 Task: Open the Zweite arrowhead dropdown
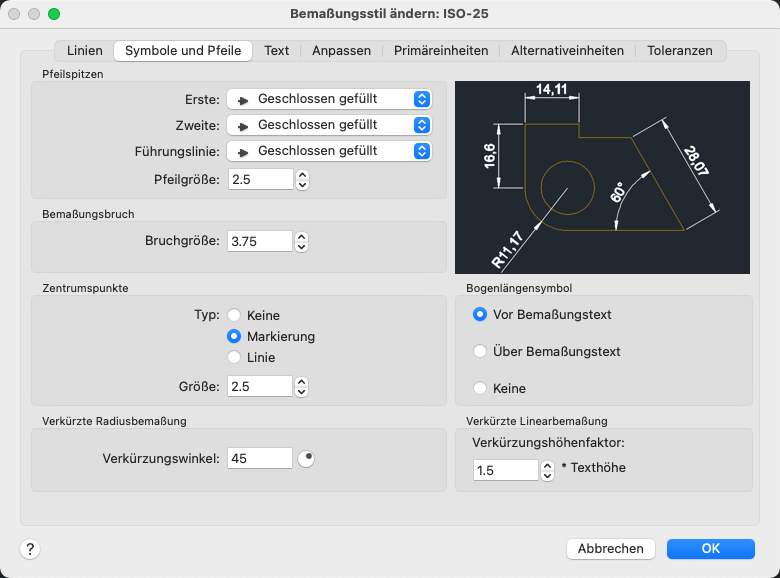tap(329, 125)
